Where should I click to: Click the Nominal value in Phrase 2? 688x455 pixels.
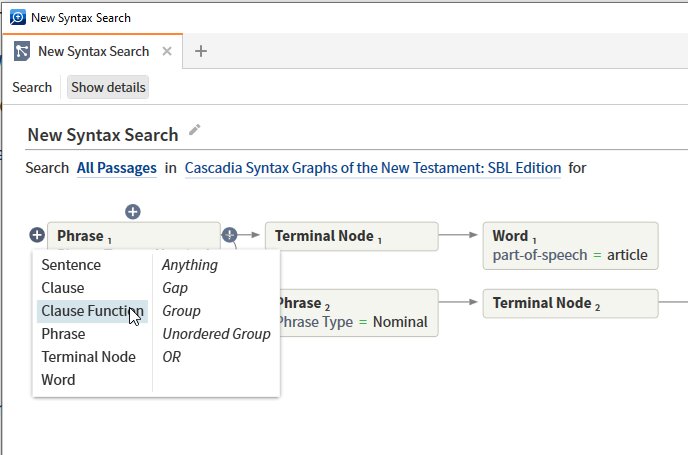point(400,322)
